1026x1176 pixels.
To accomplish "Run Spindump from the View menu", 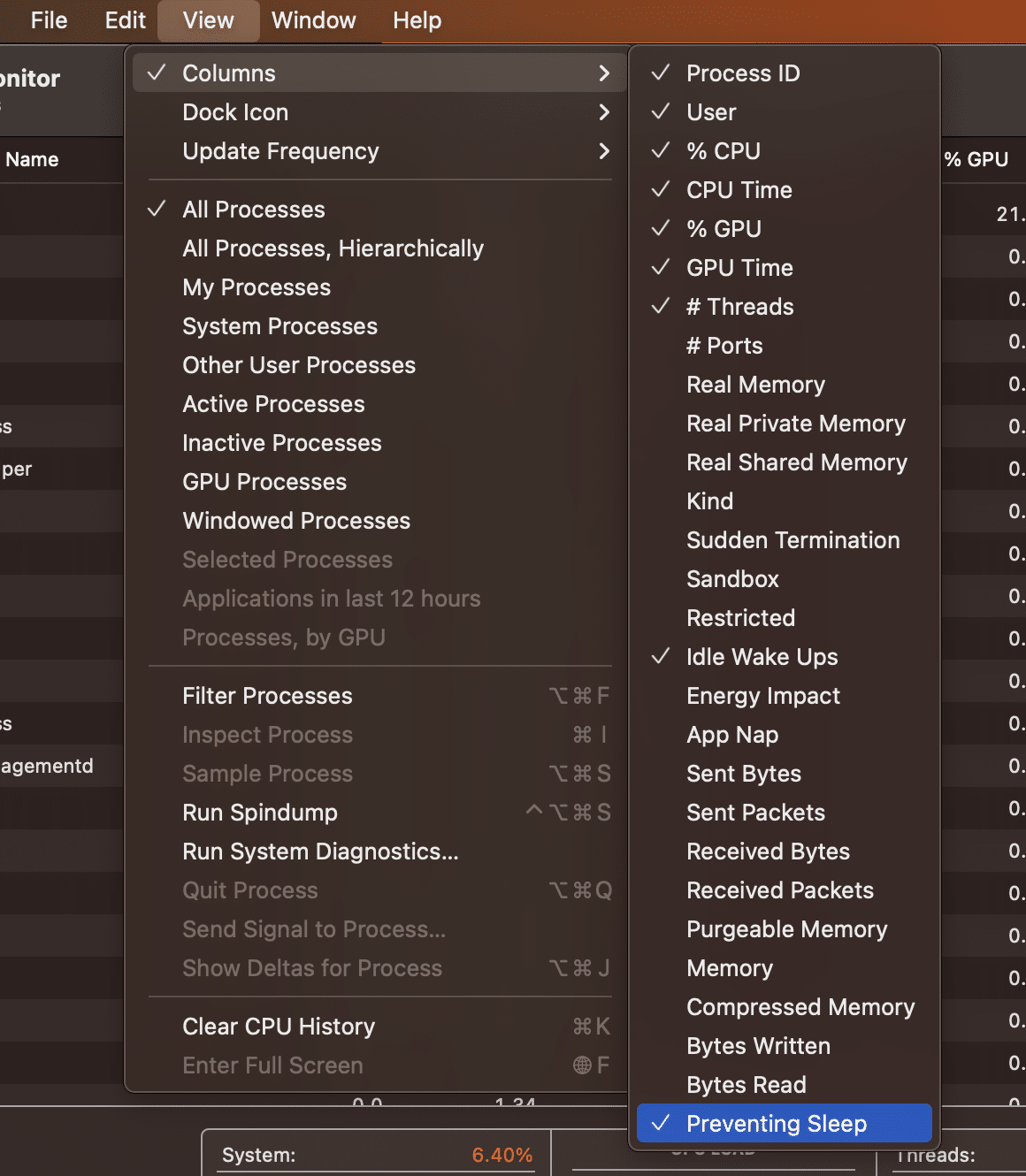I will 379,813.
